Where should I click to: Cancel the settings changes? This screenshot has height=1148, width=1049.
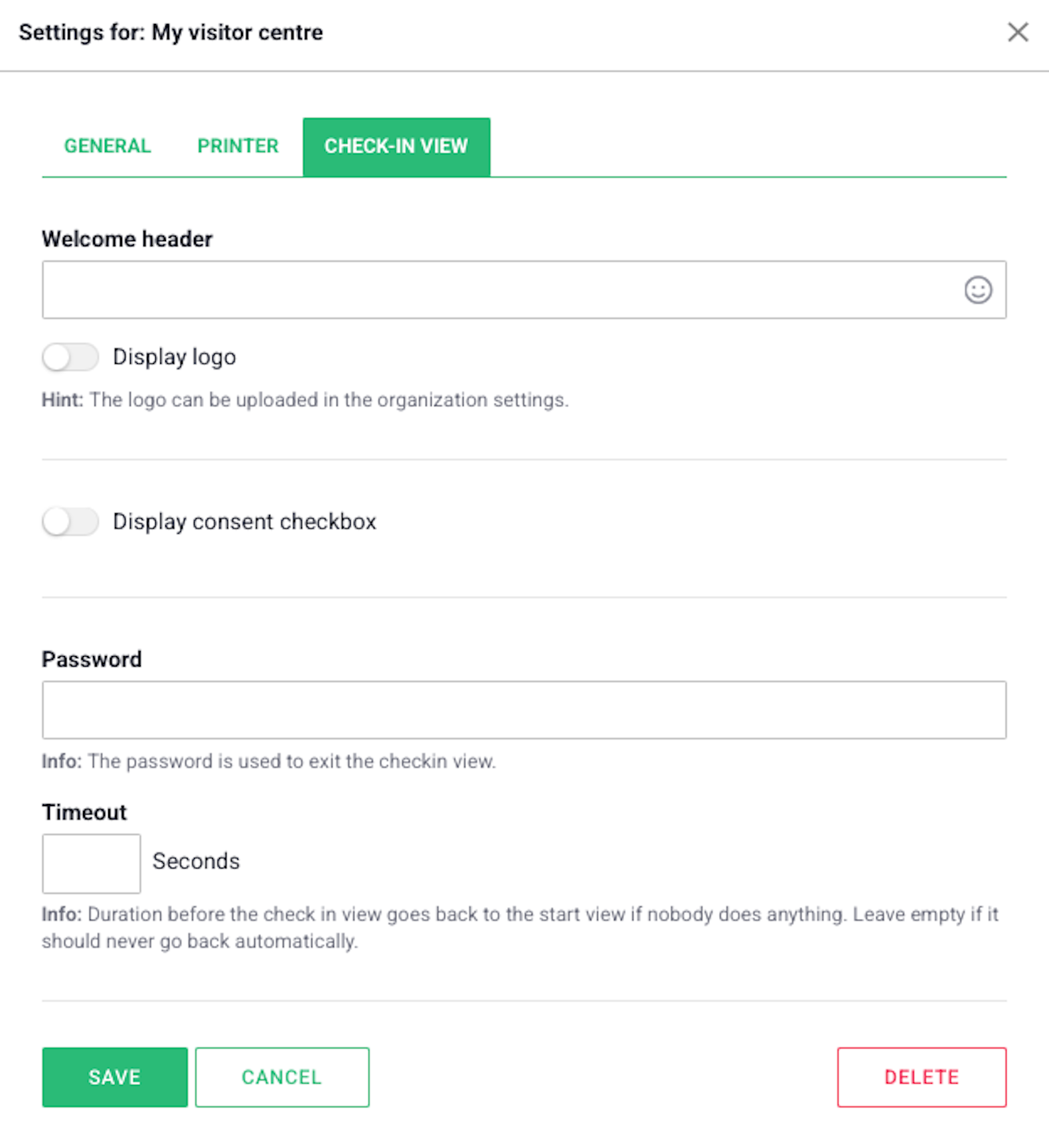click(x=282, y=1077)
